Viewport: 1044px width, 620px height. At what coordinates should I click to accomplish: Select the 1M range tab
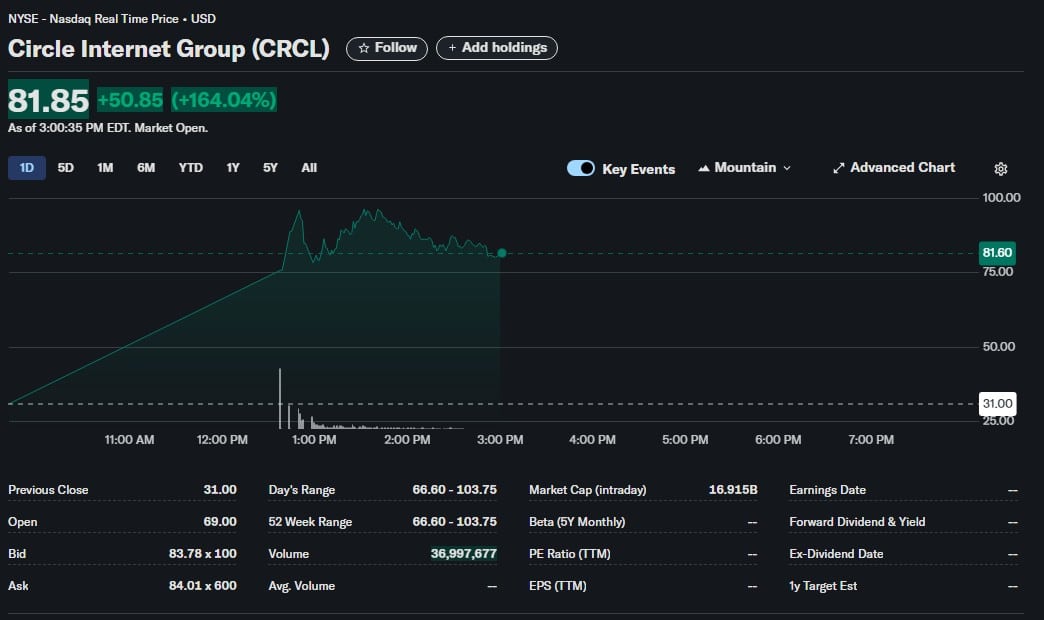tap(105, 168)
